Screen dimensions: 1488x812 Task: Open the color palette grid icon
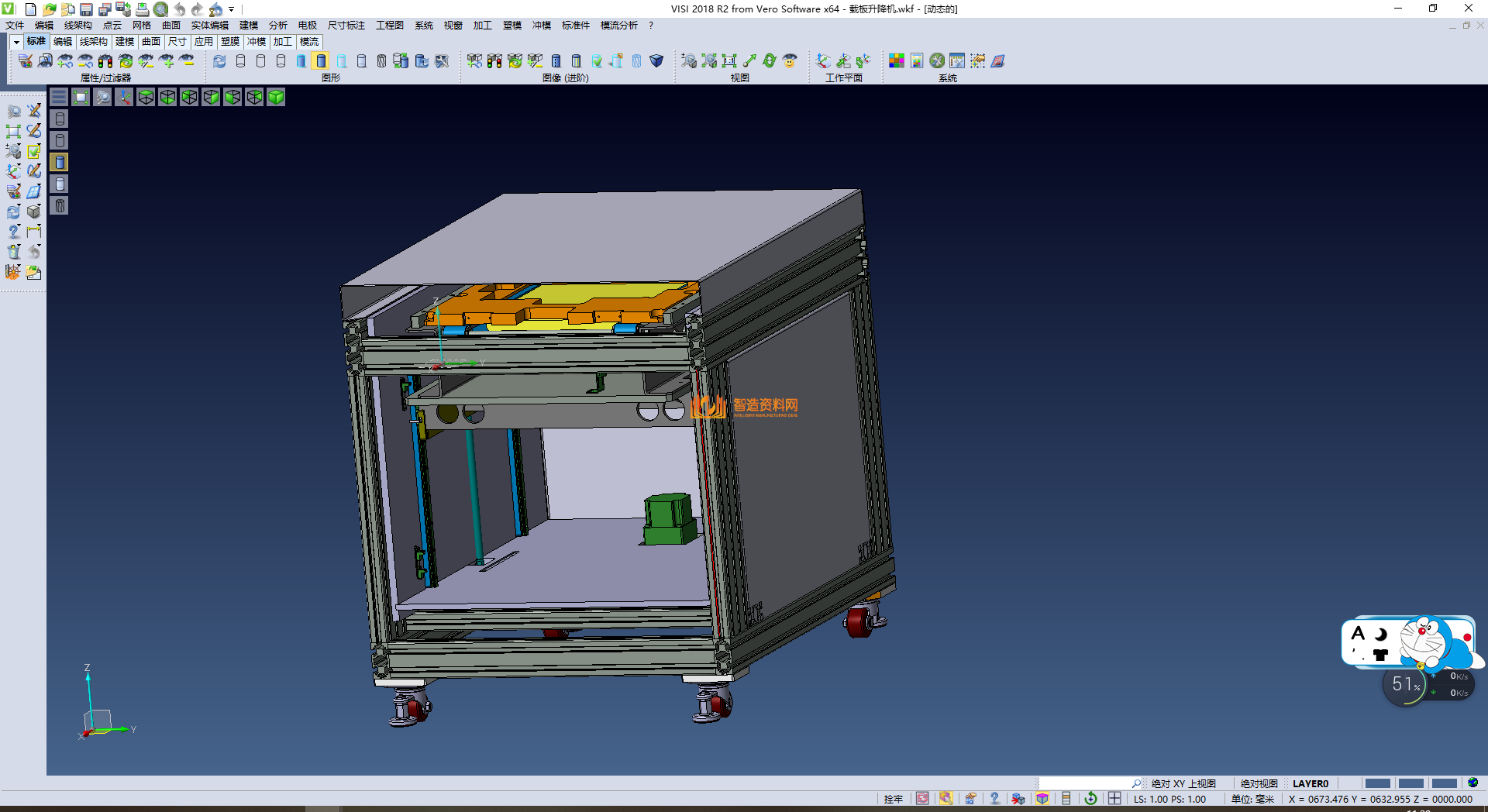click(x=897, y=61)
